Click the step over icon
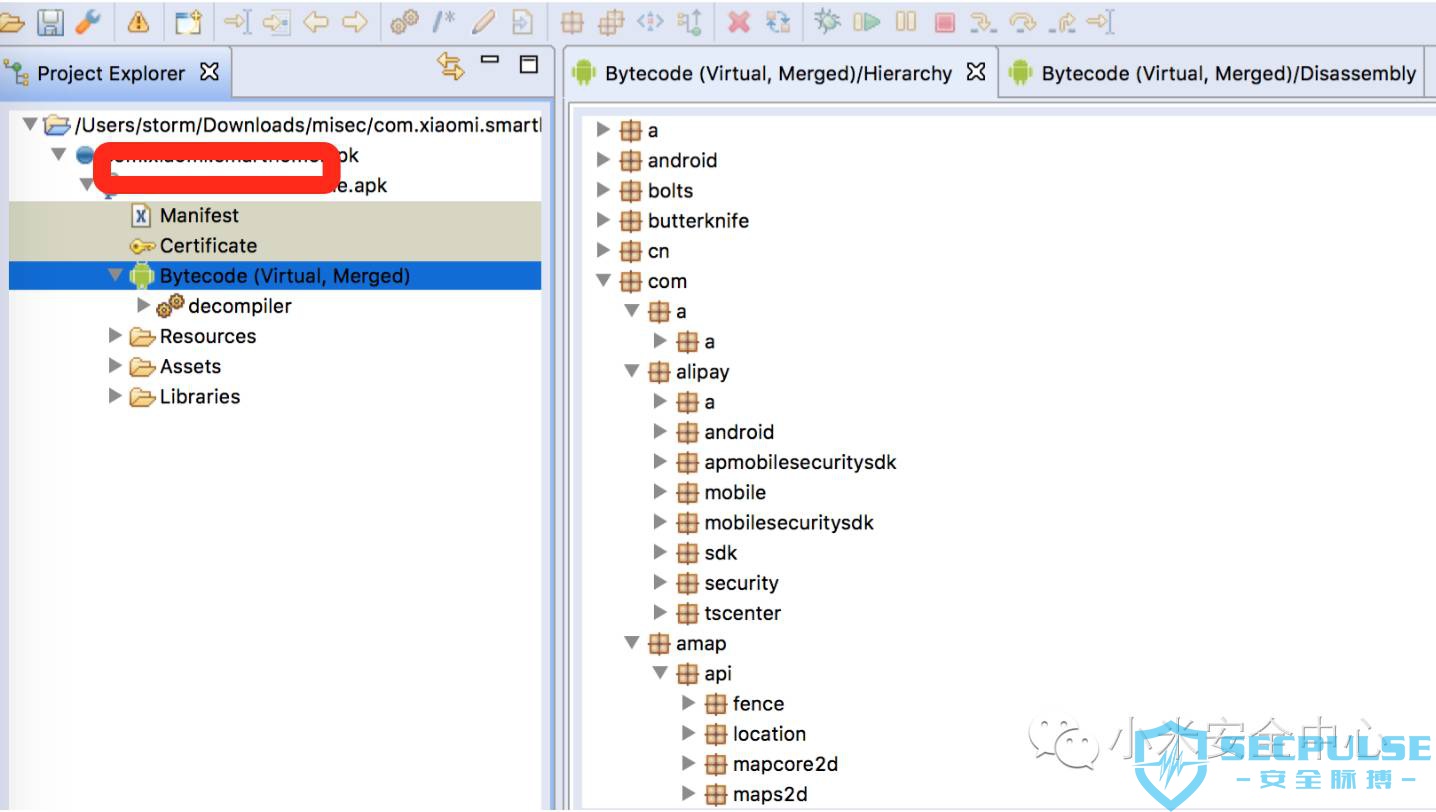Viewport: 1436px width, 812px height. coord(1023,22)
